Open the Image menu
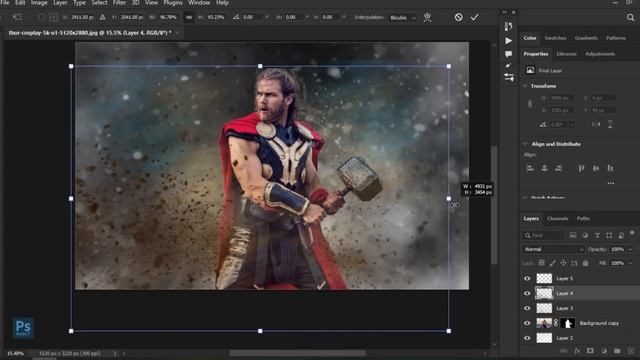The height and width of the screenshot is (360, 640). coord(39,3)
